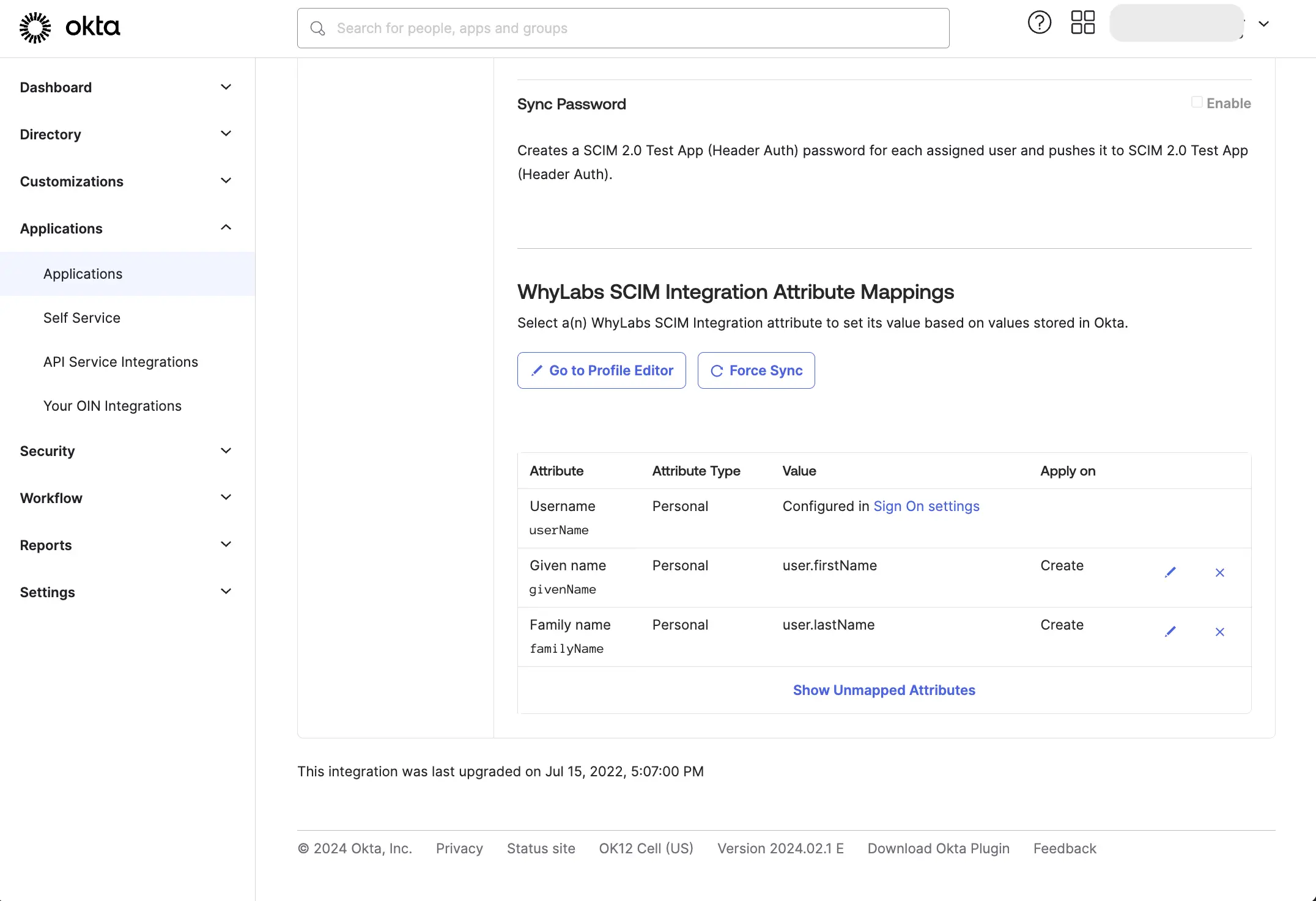Click the search magnifier icon

pyautogui.click(x=317, y=28)
